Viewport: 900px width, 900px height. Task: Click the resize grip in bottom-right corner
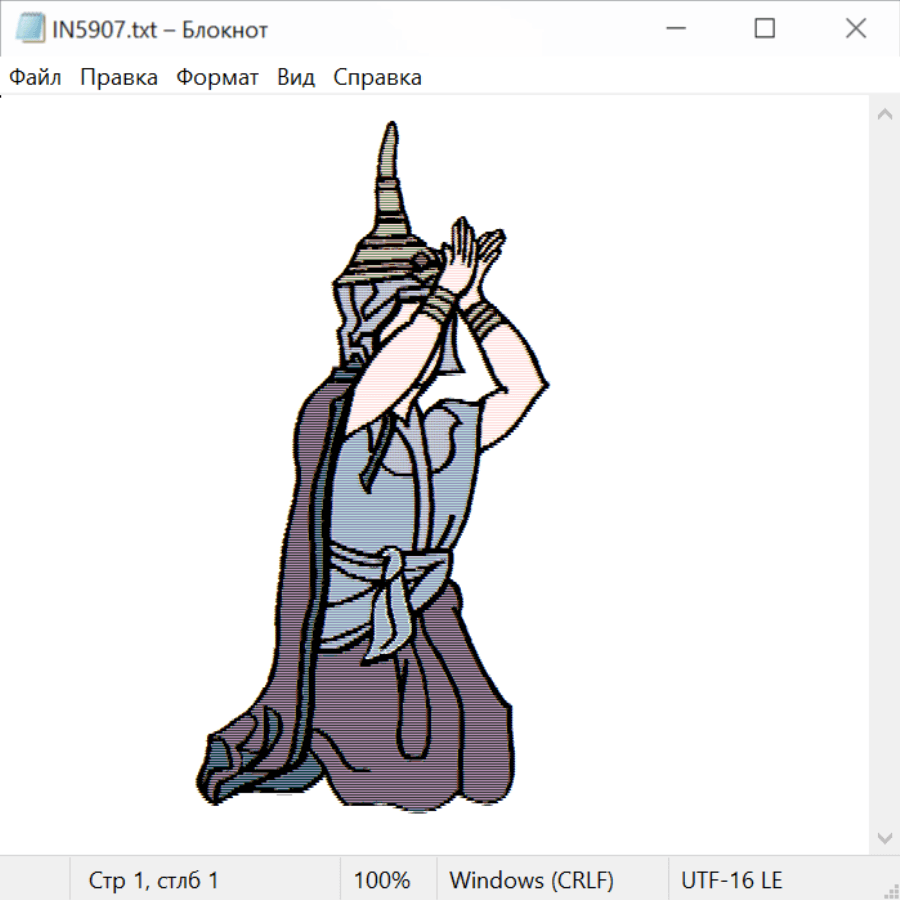[x=891, y=891]
